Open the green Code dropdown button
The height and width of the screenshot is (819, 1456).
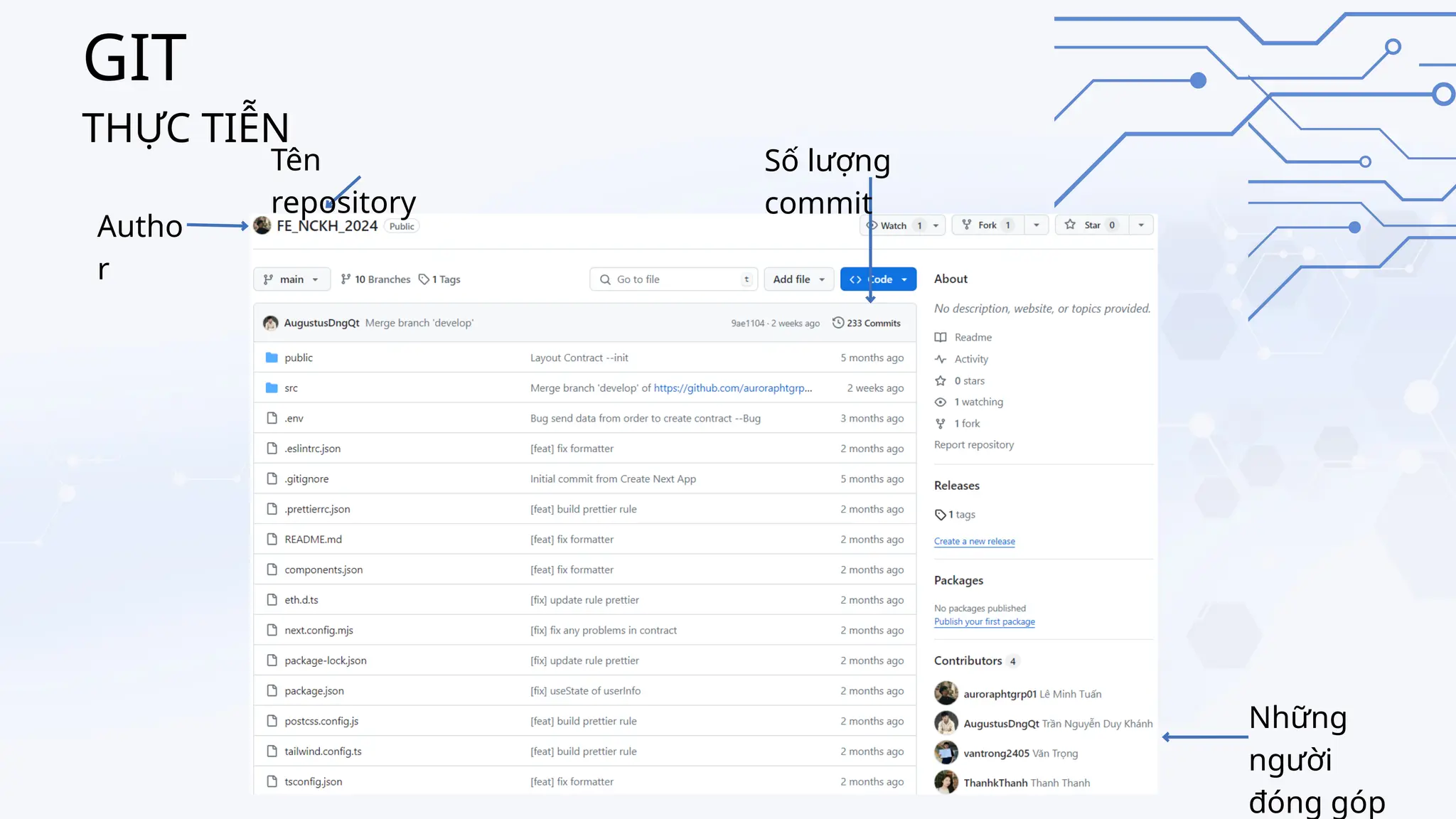[x=878, y=279]
